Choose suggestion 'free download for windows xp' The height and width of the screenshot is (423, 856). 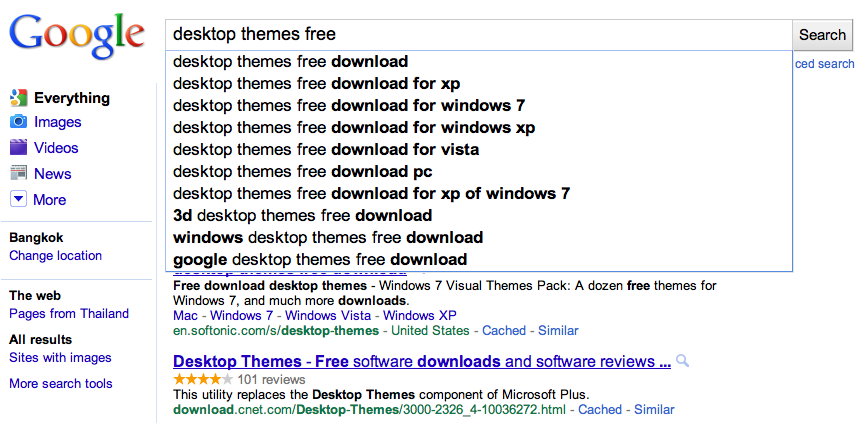[x=479, y=128]
